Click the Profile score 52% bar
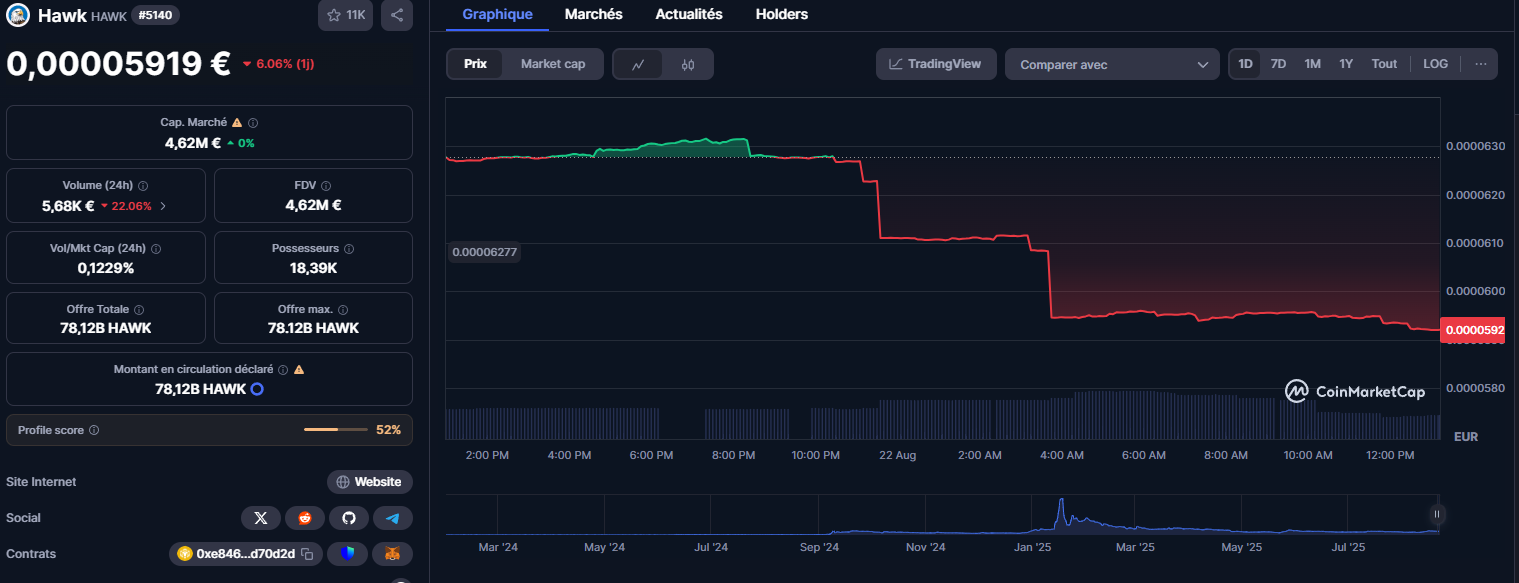This screenshot has width=1519, height=583. pos(335,430)
